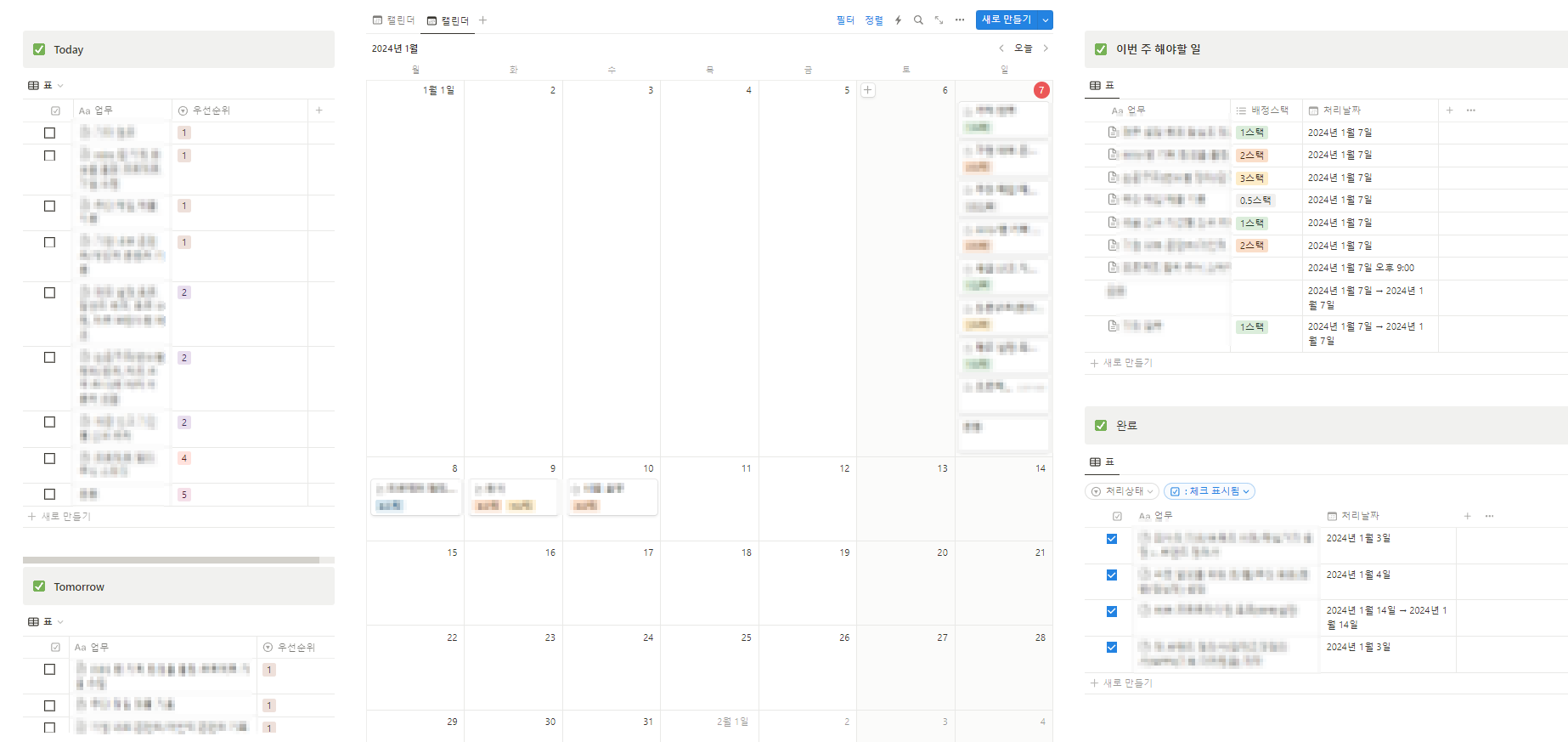Click the checkbox column header in 완료 table
The width and height of the screenshot is (1568, 742).
(x=1117, y=516)
